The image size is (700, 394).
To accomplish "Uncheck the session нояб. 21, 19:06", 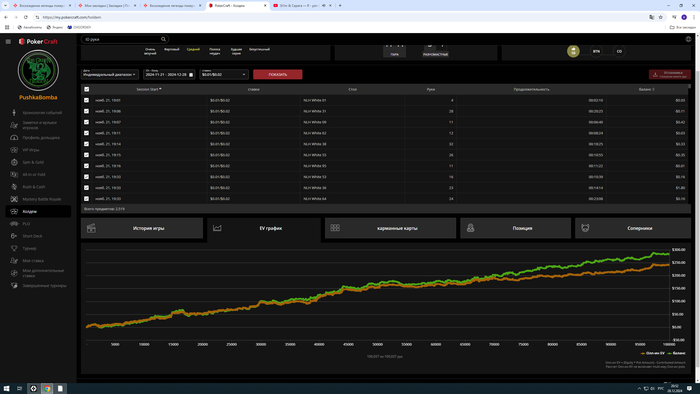I will (87, 111).
